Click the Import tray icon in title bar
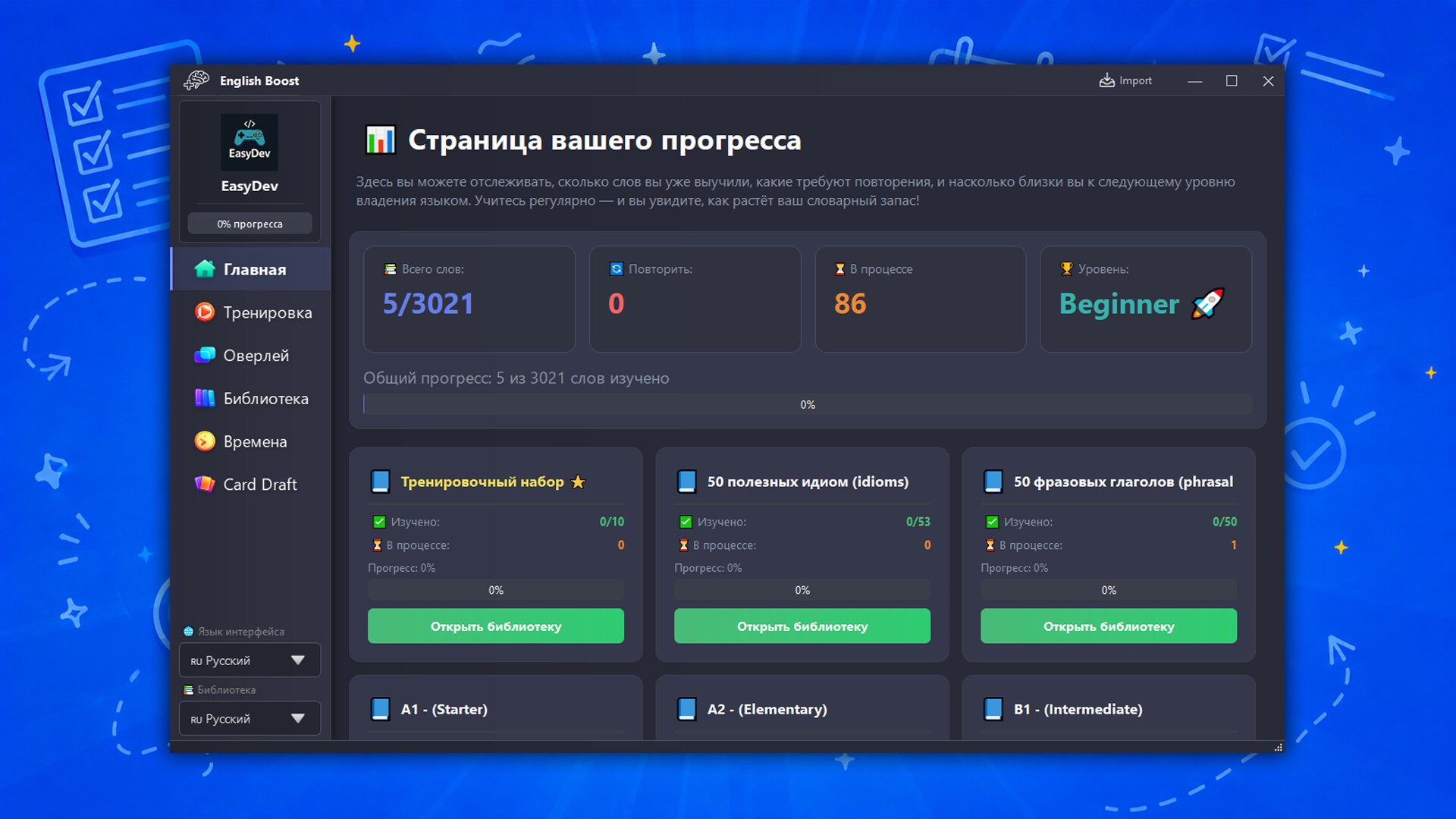Screen dimensions: 1456x819 point(1106,80)
